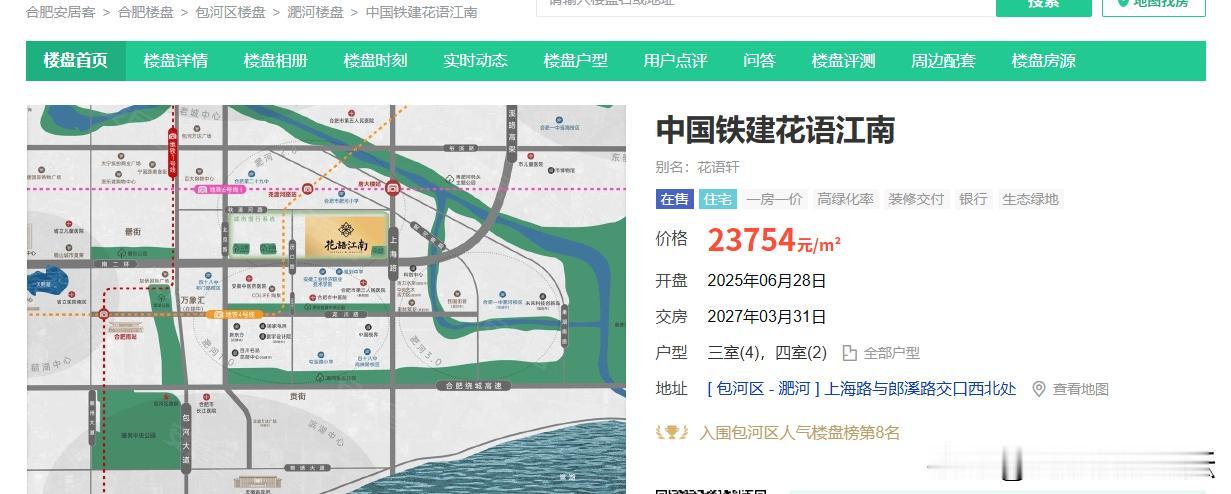Screen dimensions: 1231x494
Task: Open 入围包河区人气楼盘榜第8名 link
Action: point(799,433)
